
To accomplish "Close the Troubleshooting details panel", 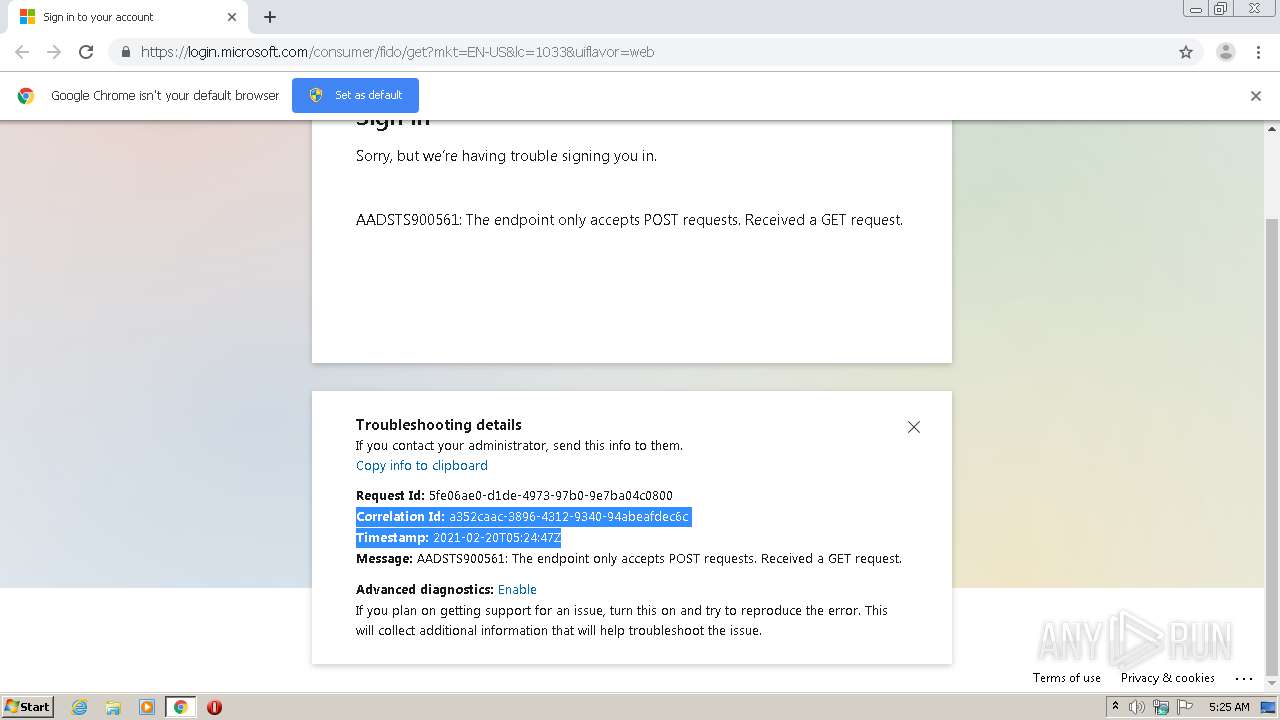I will (x=914, y=427).
